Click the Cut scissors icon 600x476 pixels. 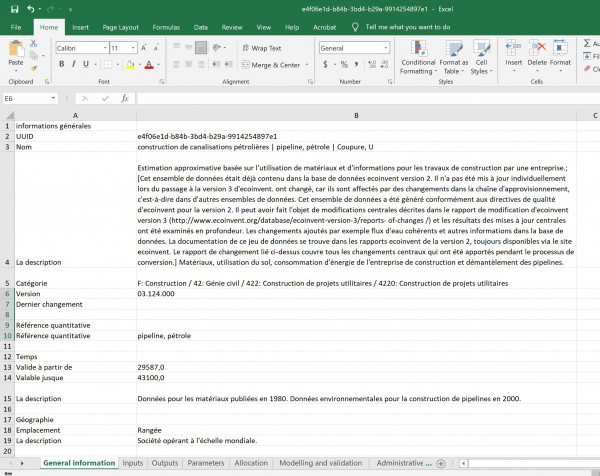34,44
